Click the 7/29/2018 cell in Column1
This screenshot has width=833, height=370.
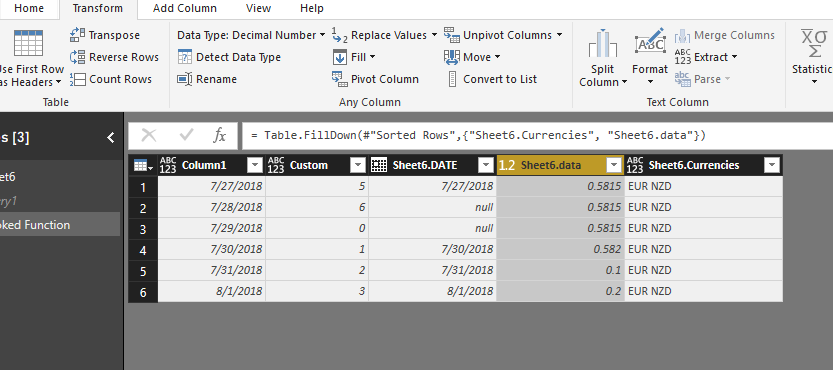click(212, 229)
